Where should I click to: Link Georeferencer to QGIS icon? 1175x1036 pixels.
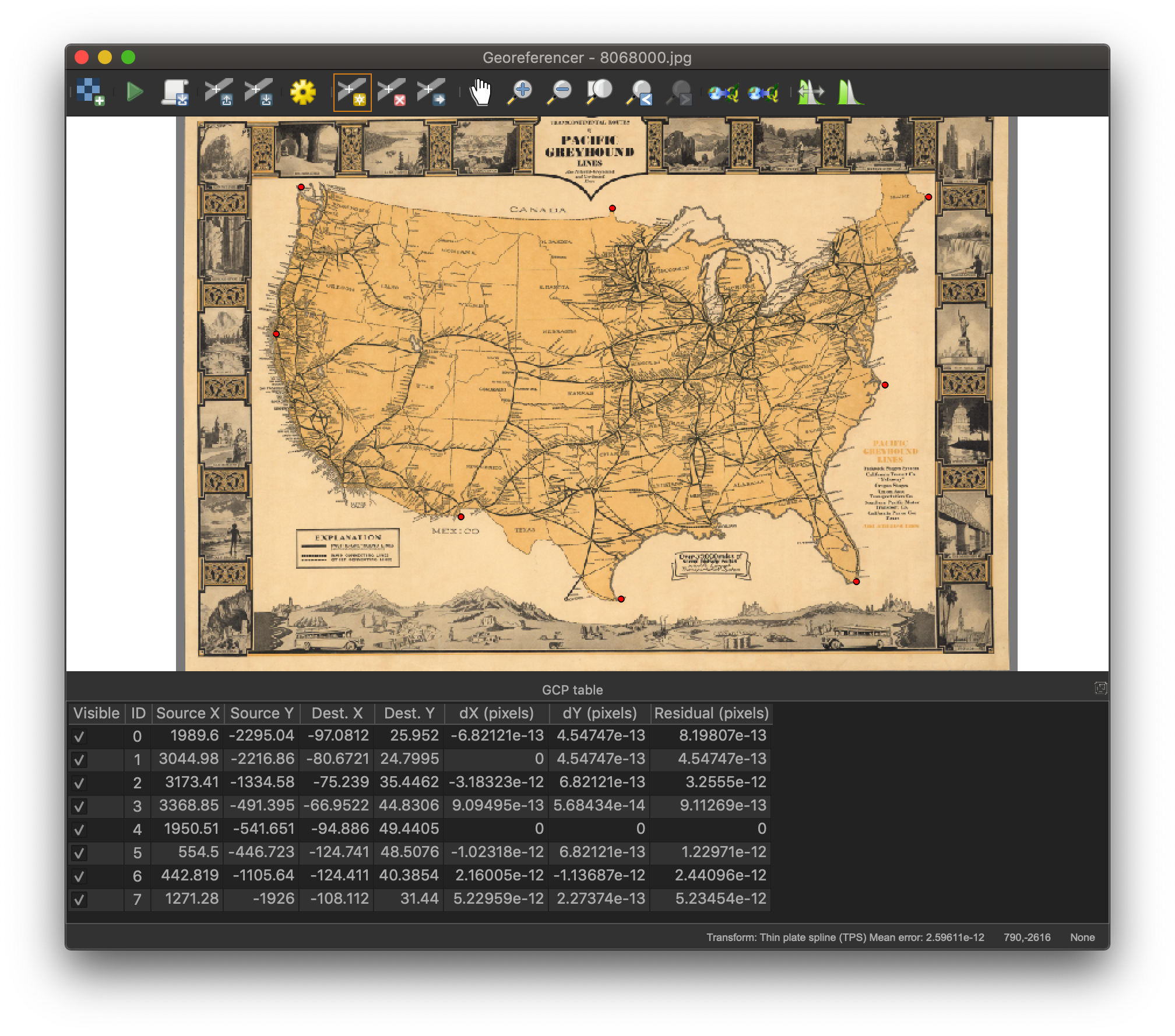pyautogui.click(x=723, y=92)
